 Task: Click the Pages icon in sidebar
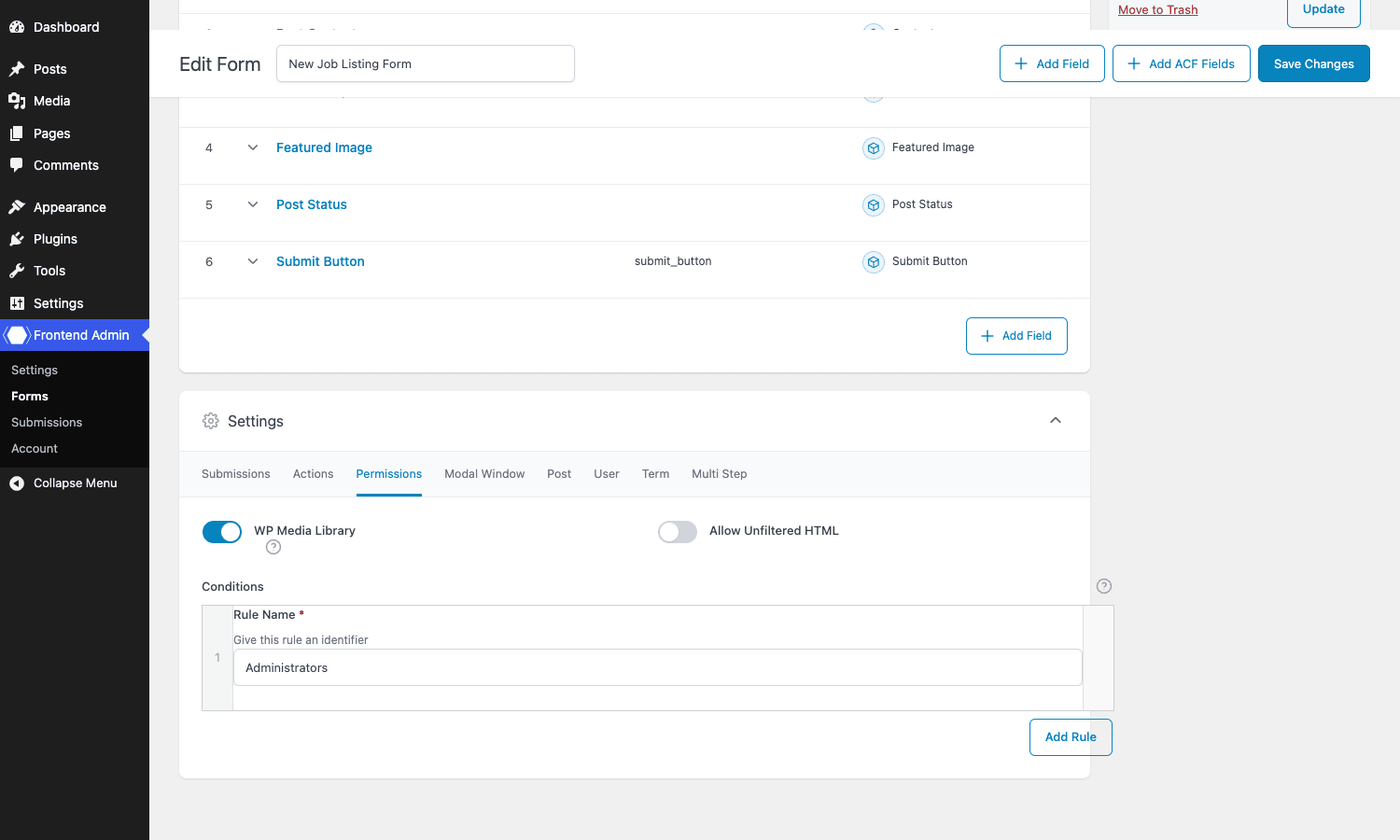pos(17,133)
